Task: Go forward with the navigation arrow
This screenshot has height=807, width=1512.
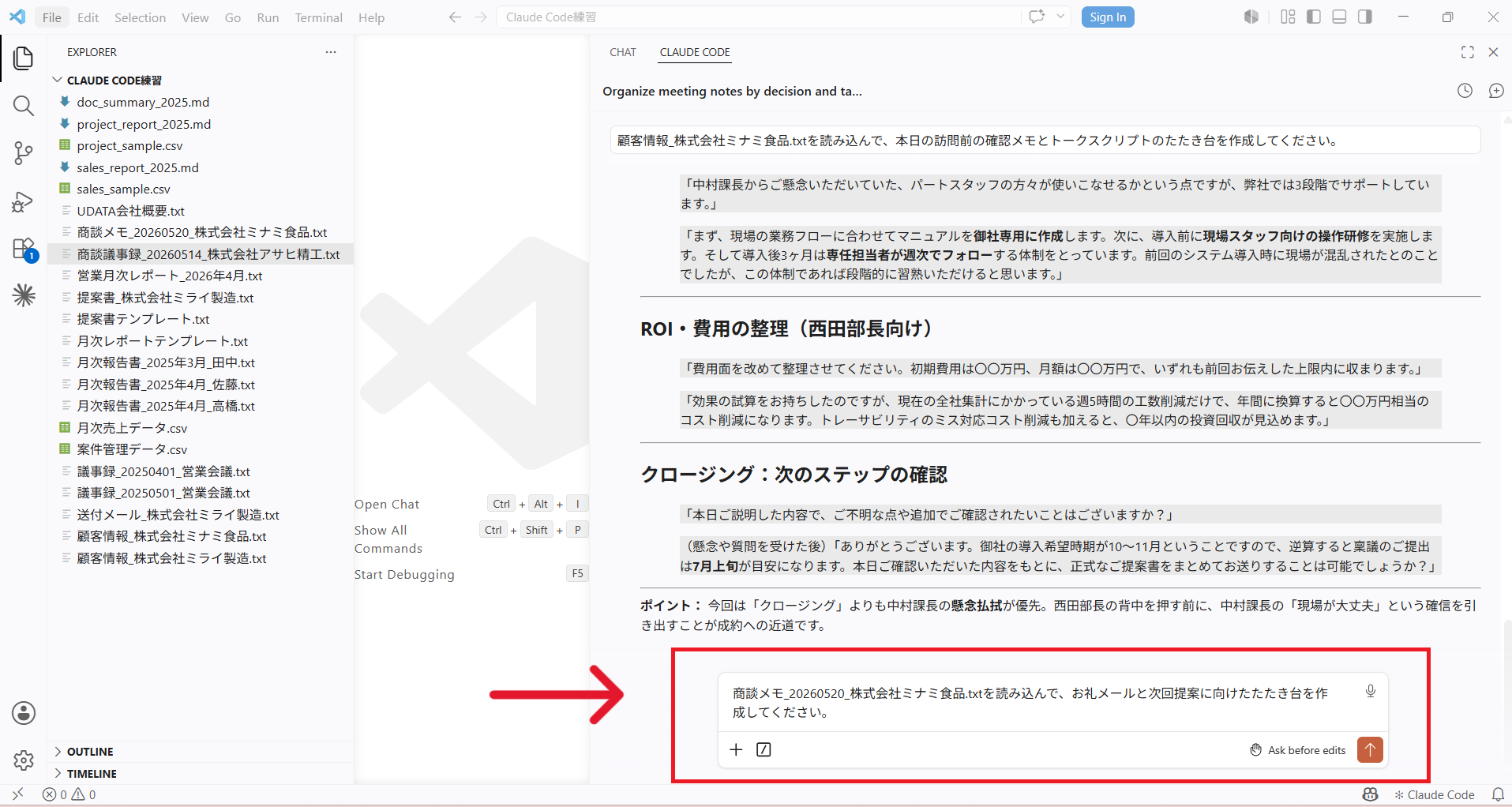Action: click(x=481, y=17)
